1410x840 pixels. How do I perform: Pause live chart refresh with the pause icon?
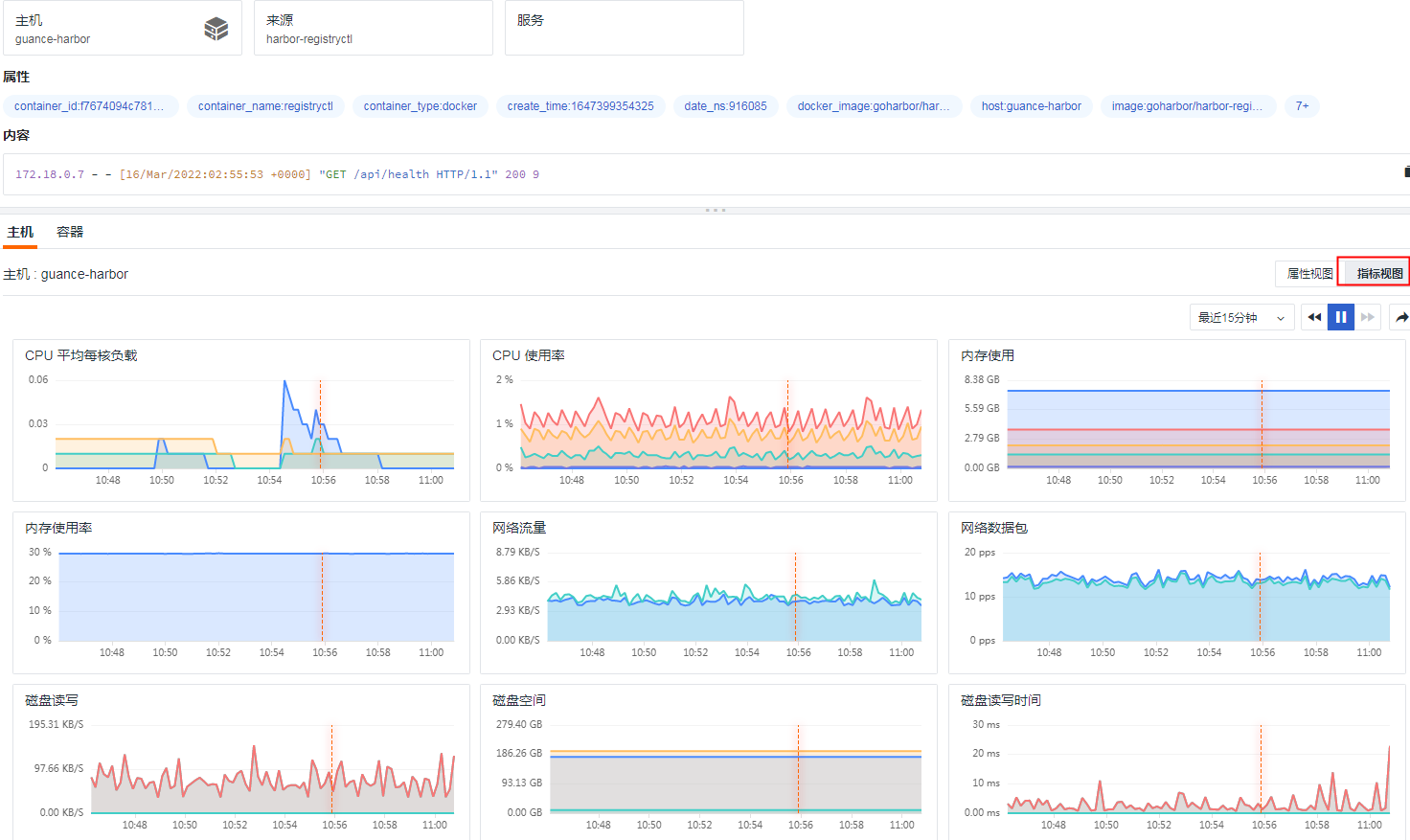pyautogui.click(x=1340, y=317)
